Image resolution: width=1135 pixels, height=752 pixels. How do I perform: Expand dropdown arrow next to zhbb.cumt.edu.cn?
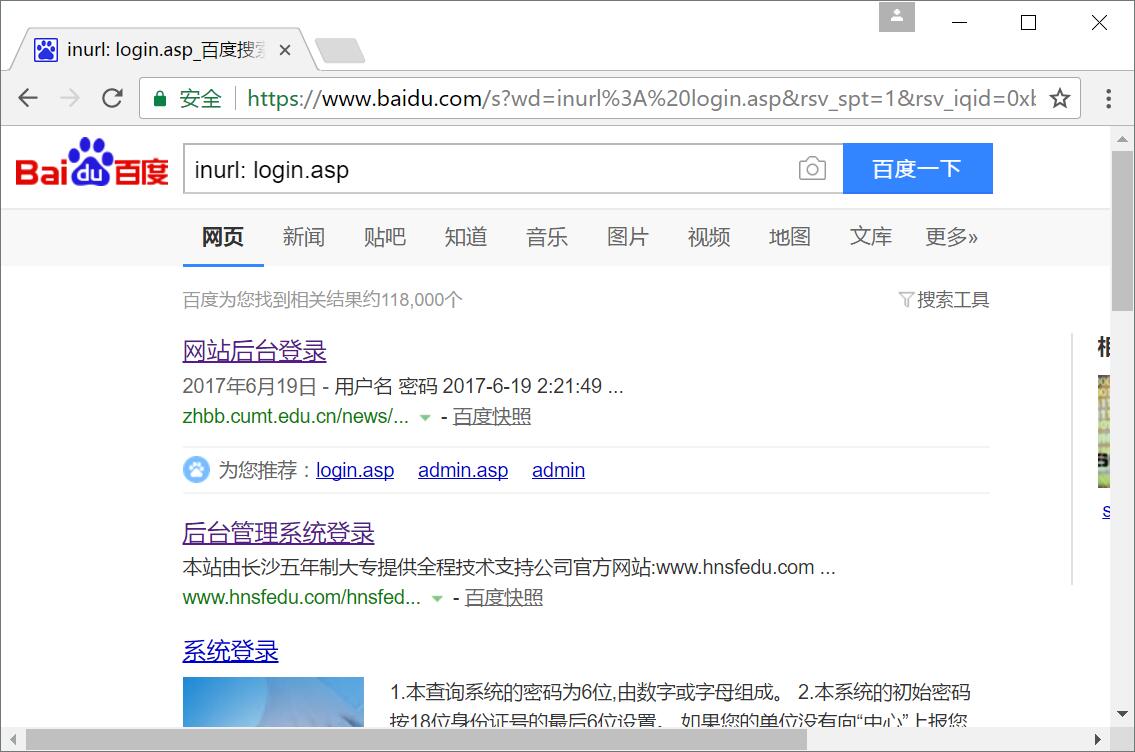[x=425, y=418]
